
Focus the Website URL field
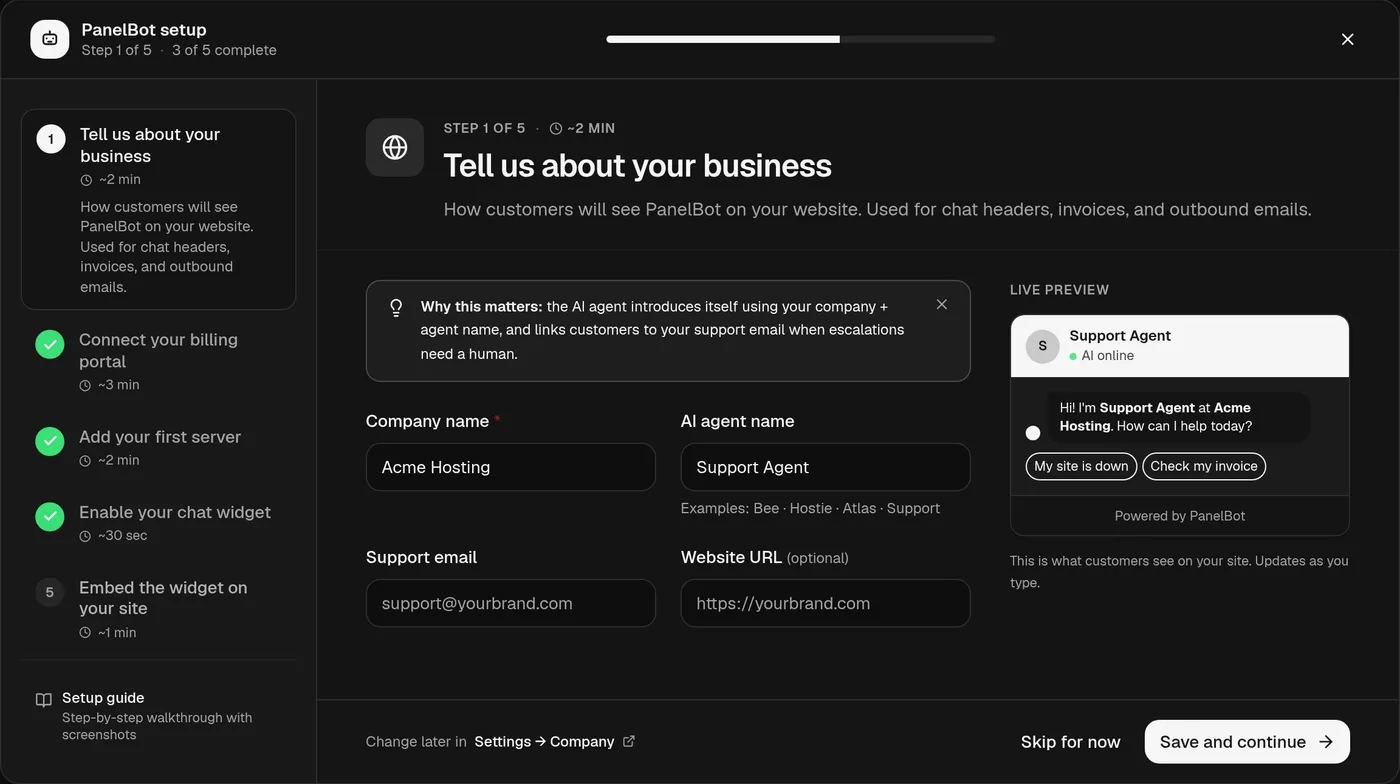click(826, 603)
